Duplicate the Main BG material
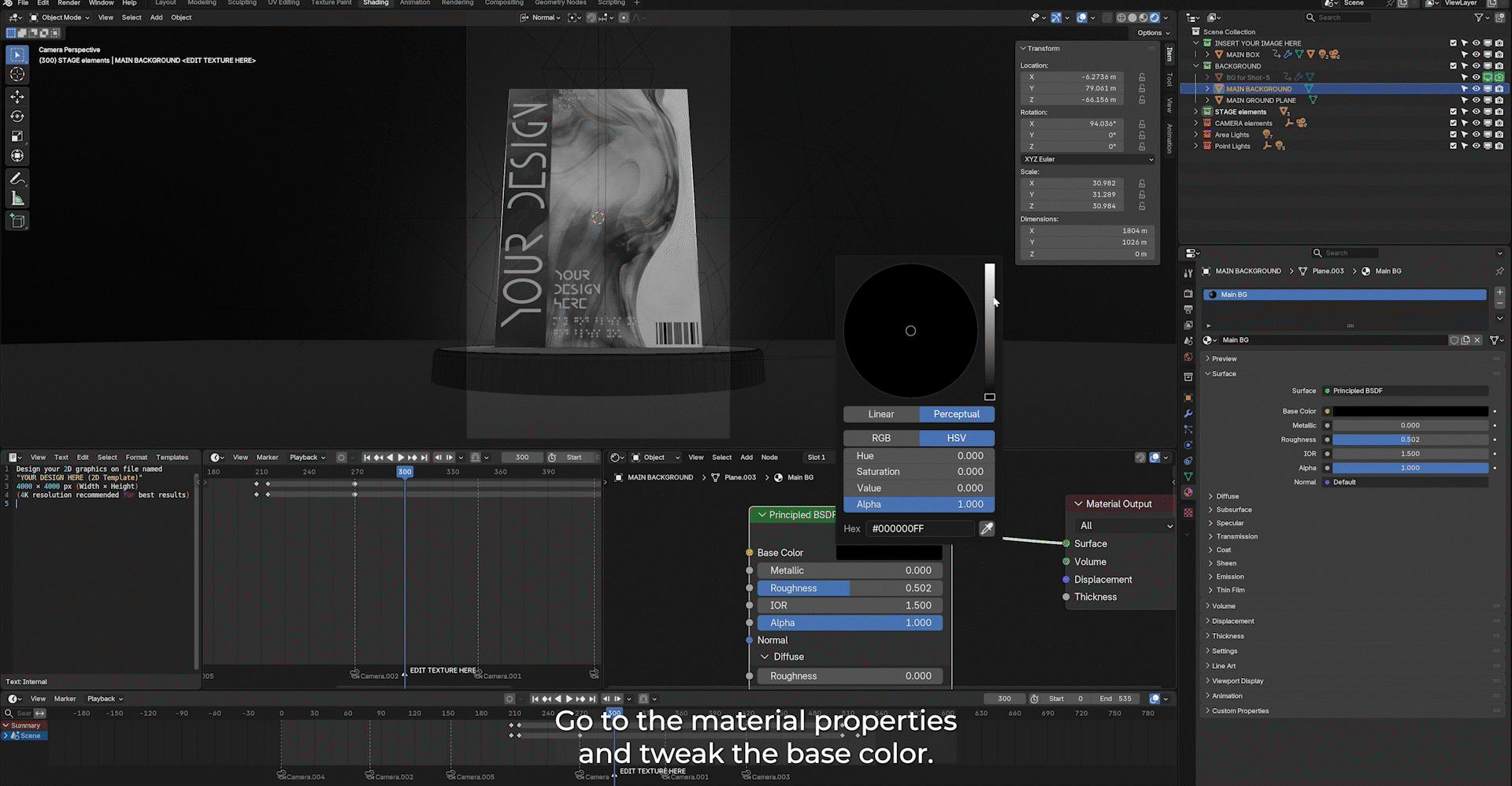 point(1466,340)
